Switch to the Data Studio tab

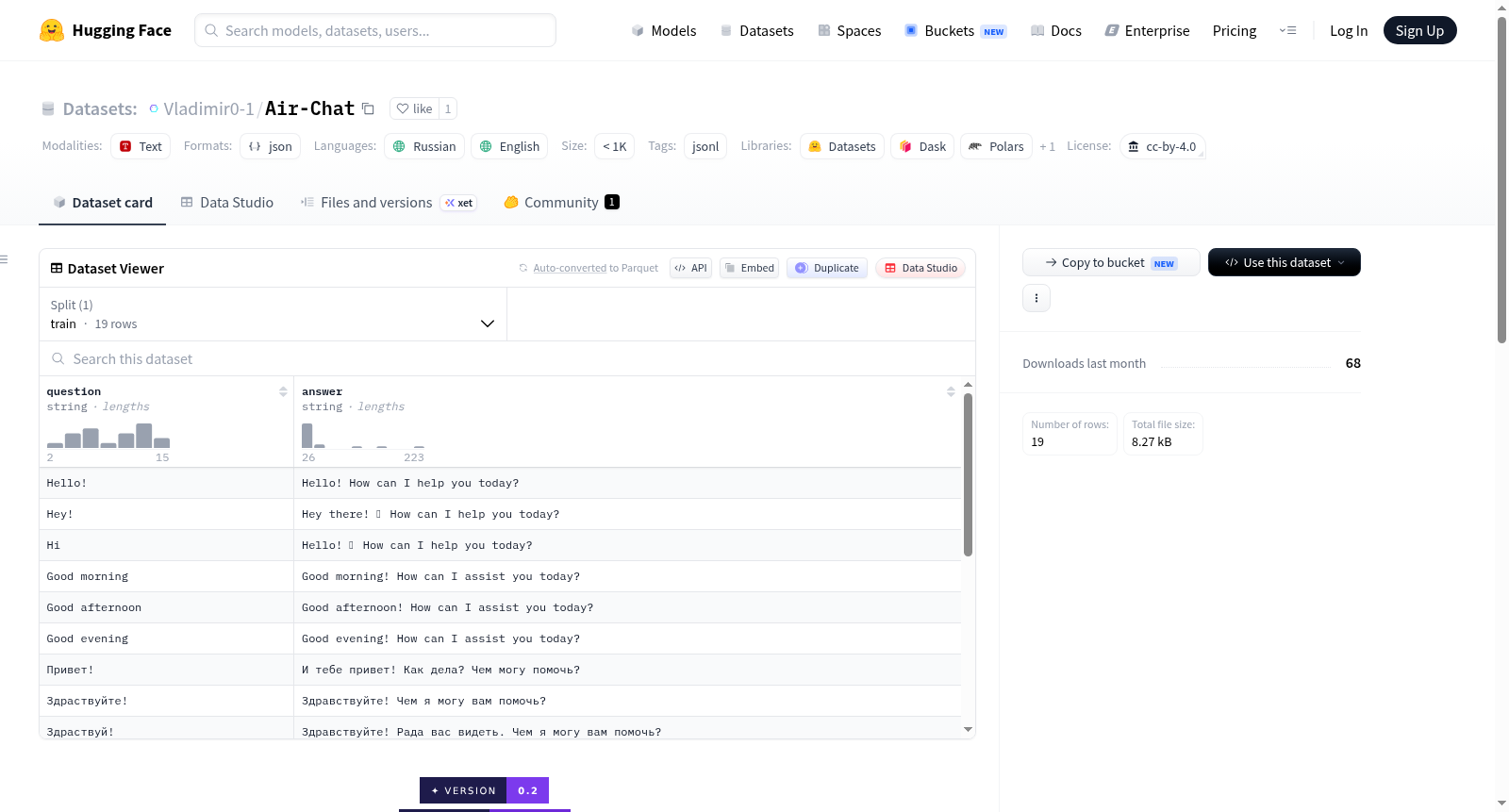coord(227,203)
